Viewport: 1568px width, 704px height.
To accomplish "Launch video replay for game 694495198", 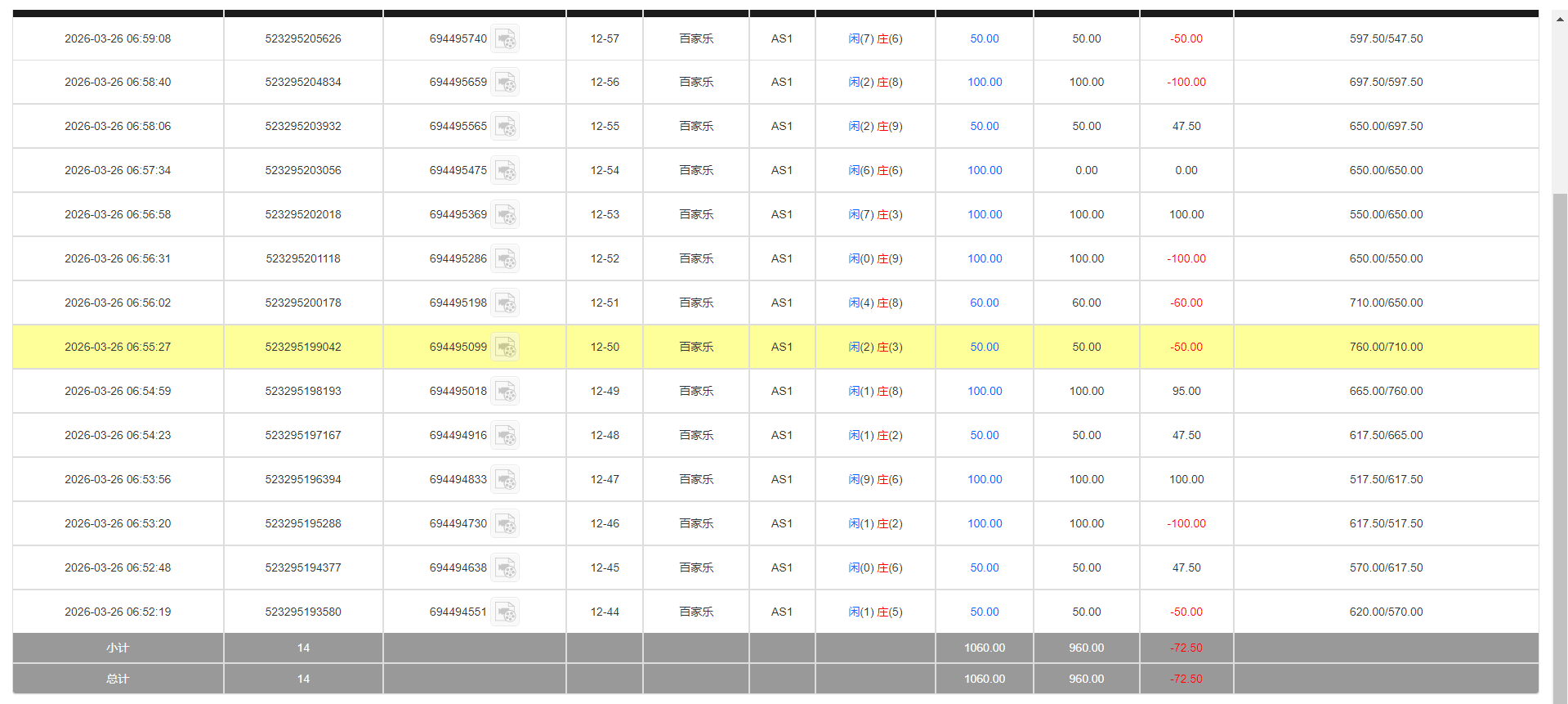I will tap(505, 303).
